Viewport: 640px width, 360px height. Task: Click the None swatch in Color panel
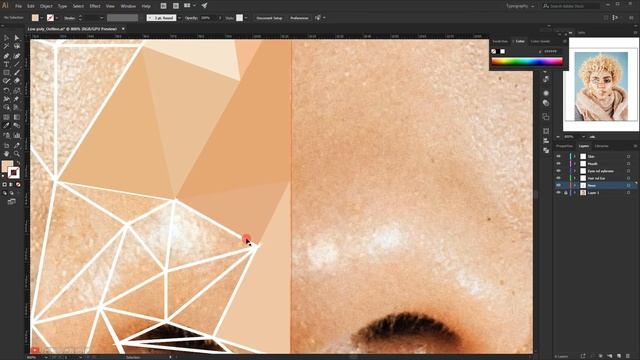(493, 51)
